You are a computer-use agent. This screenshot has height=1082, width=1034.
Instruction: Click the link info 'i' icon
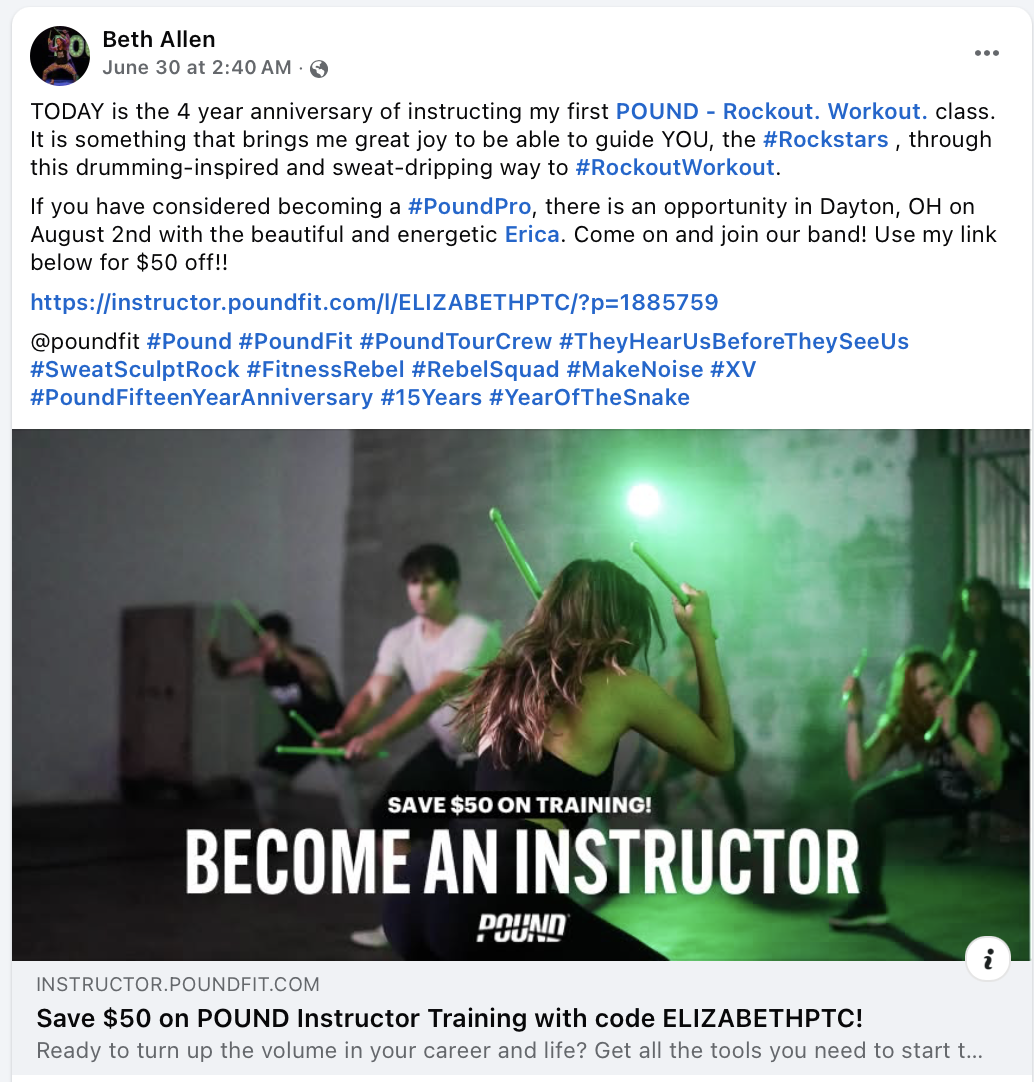[988, 958]
